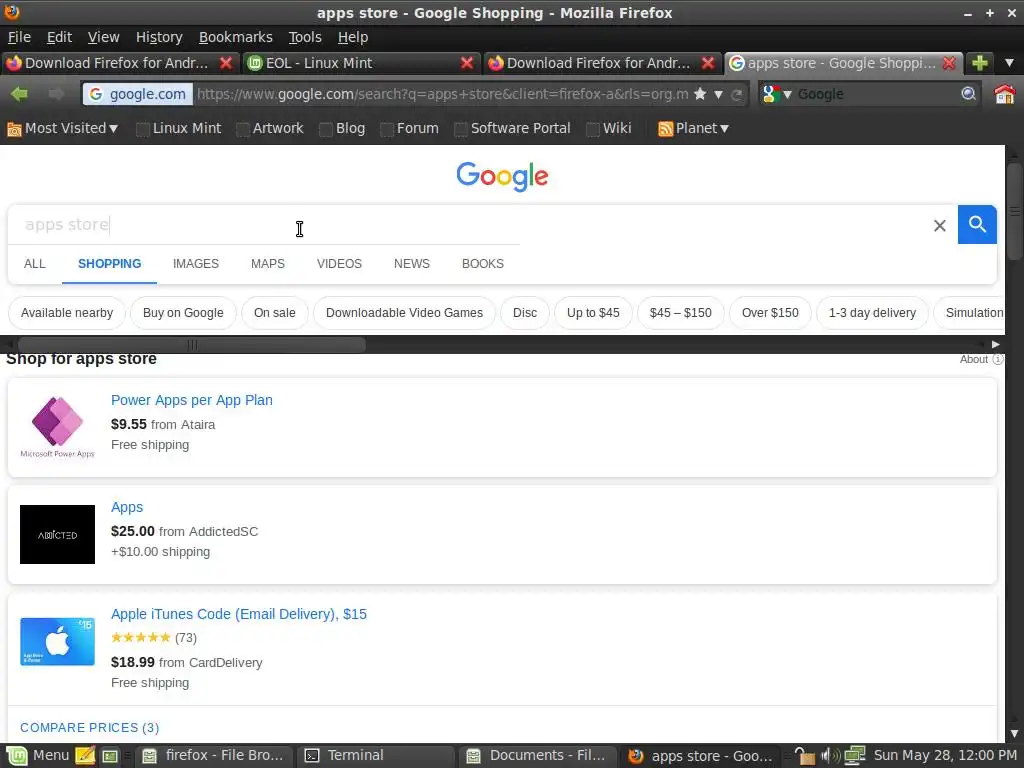Switch to the ALL results tab
The width and height of the screenshot is (1024, 768).
[x=35, y=264]
